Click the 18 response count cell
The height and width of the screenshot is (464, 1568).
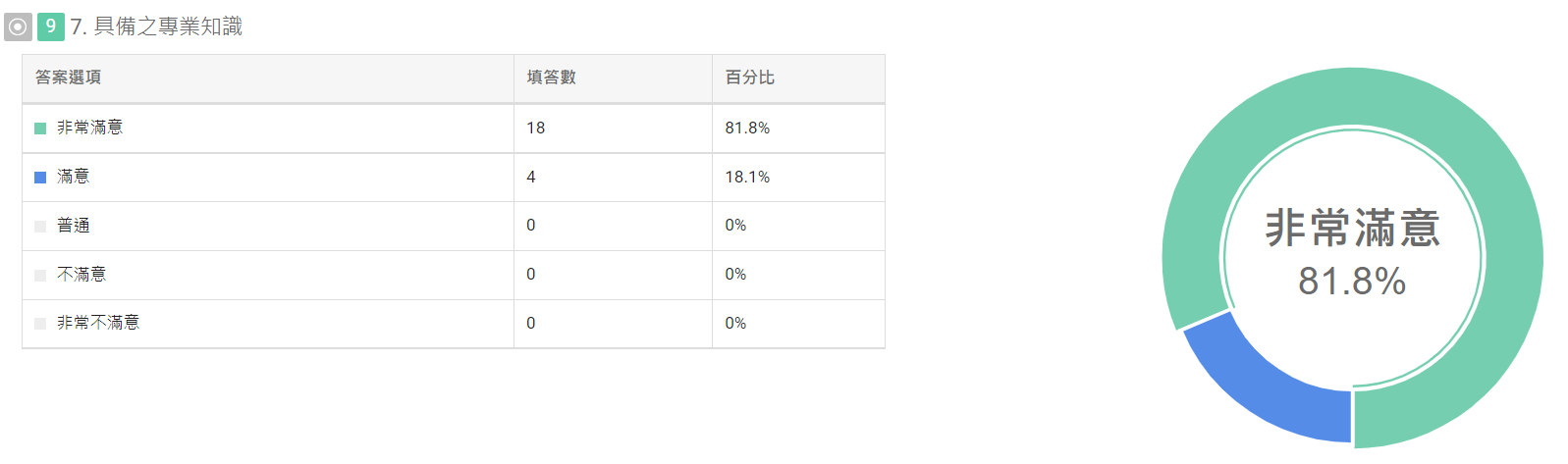tap(536, 128)
